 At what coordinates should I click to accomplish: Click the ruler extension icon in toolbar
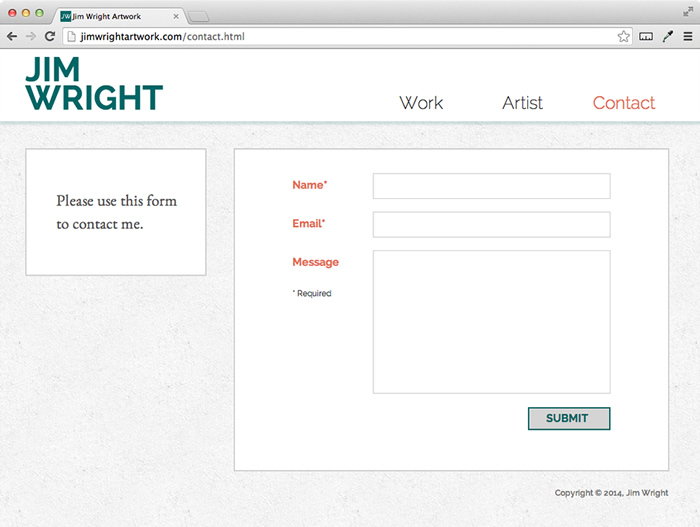(x=646, y=36)
